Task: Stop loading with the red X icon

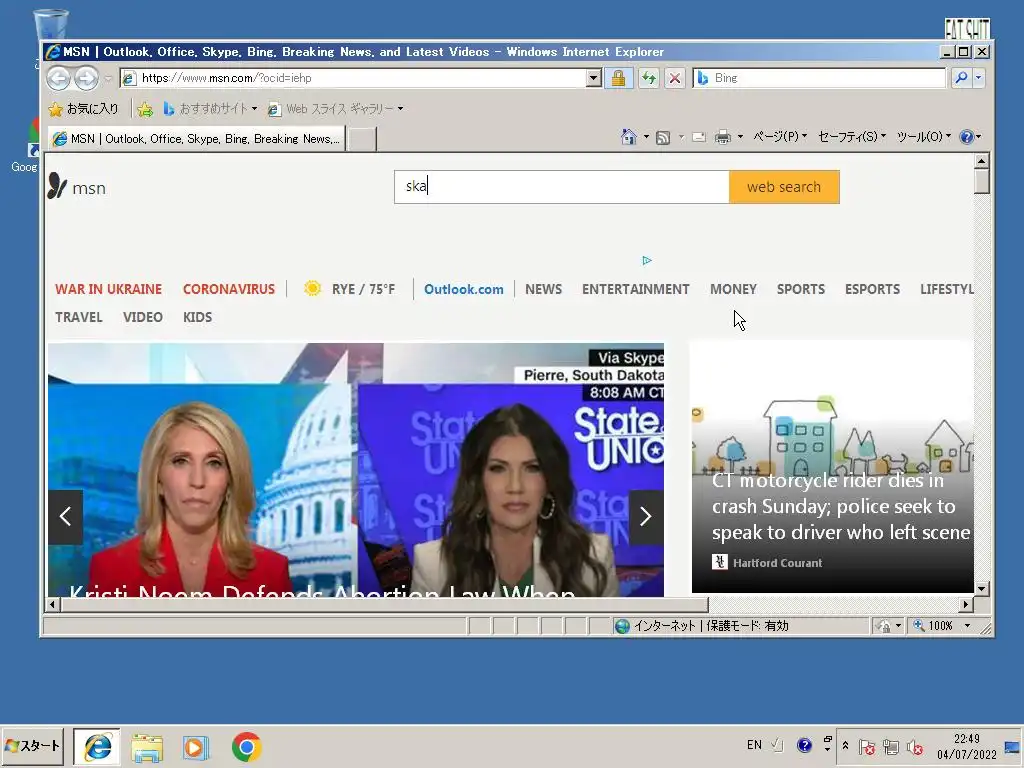Action: point(675,78)
